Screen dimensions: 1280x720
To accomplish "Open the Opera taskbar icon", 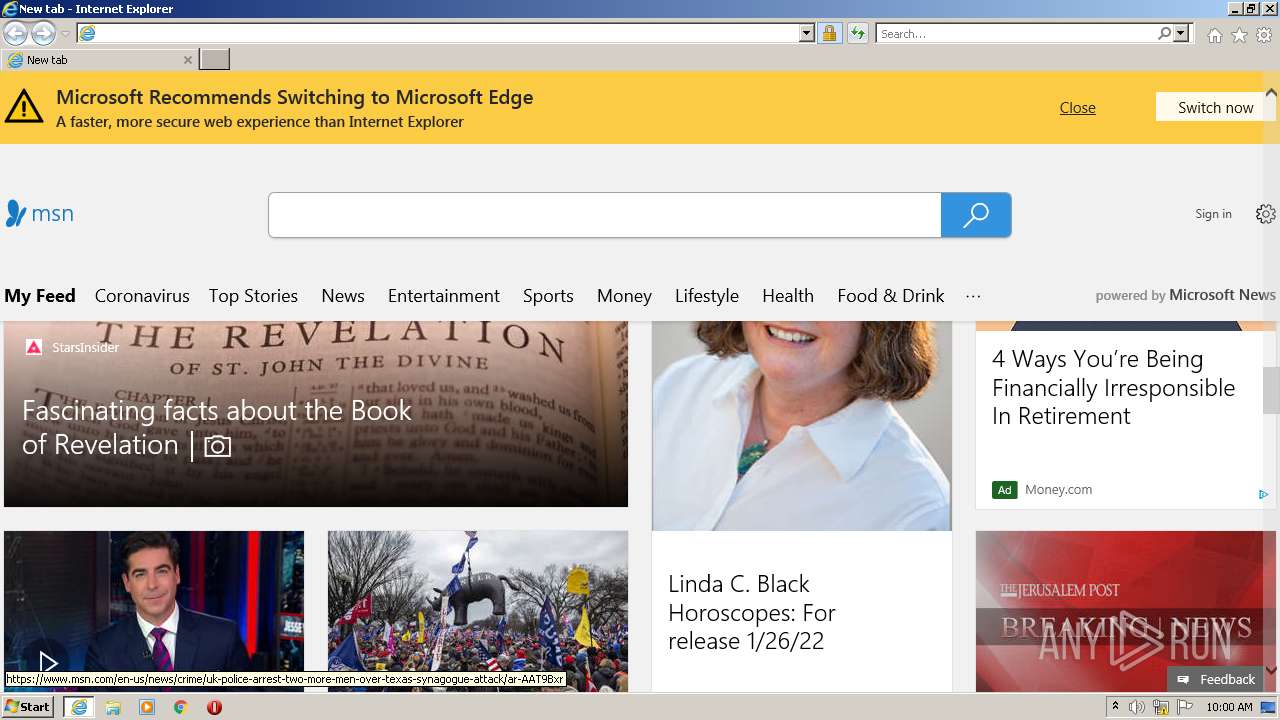I will (x=214, y=707).
